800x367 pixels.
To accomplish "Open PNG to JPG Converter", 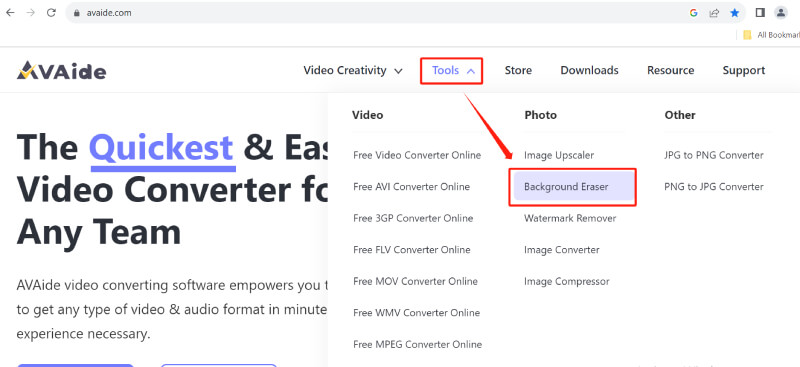I will (714, 187).
